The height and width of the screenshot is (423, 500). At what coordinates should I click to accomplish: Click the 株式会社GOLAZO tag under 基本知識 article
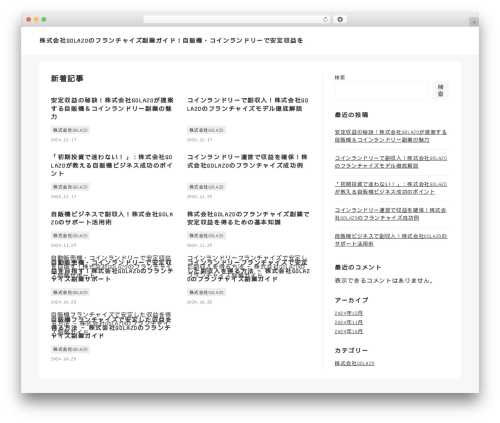tap(206, 236)
